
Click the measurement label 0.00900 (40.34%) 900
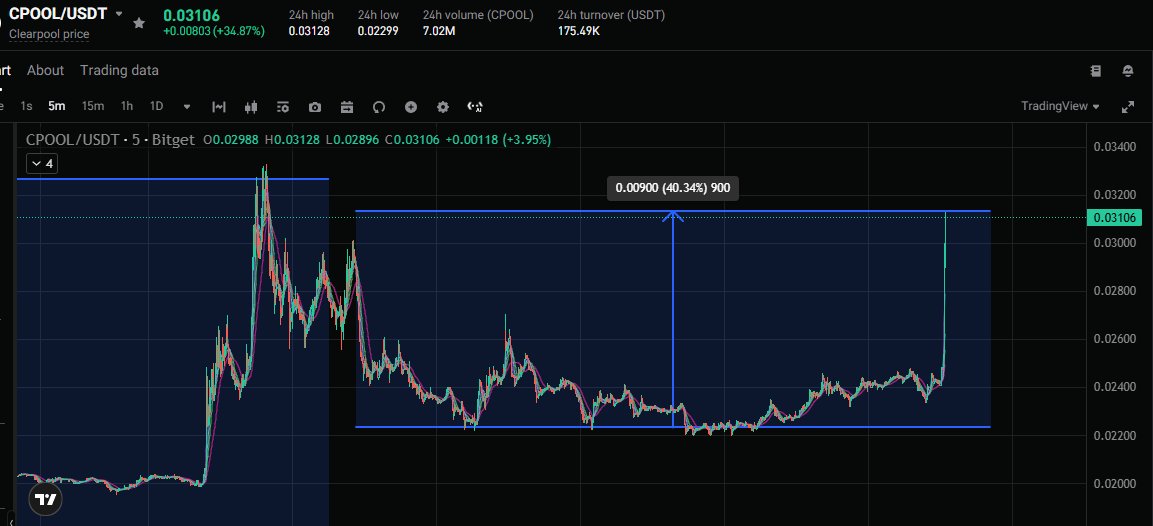(x=673, y=188)
